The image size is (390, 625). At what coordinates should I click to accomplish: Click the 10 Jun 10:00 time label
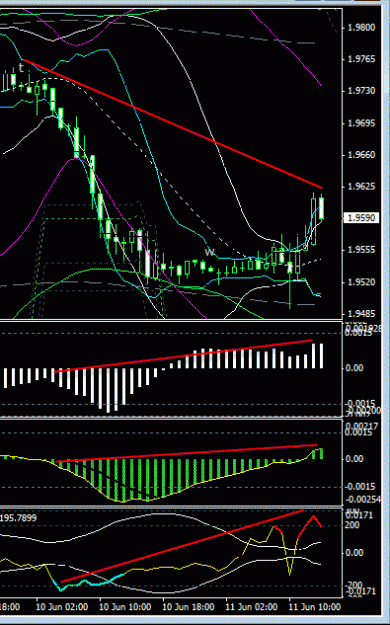click(125, 607)
